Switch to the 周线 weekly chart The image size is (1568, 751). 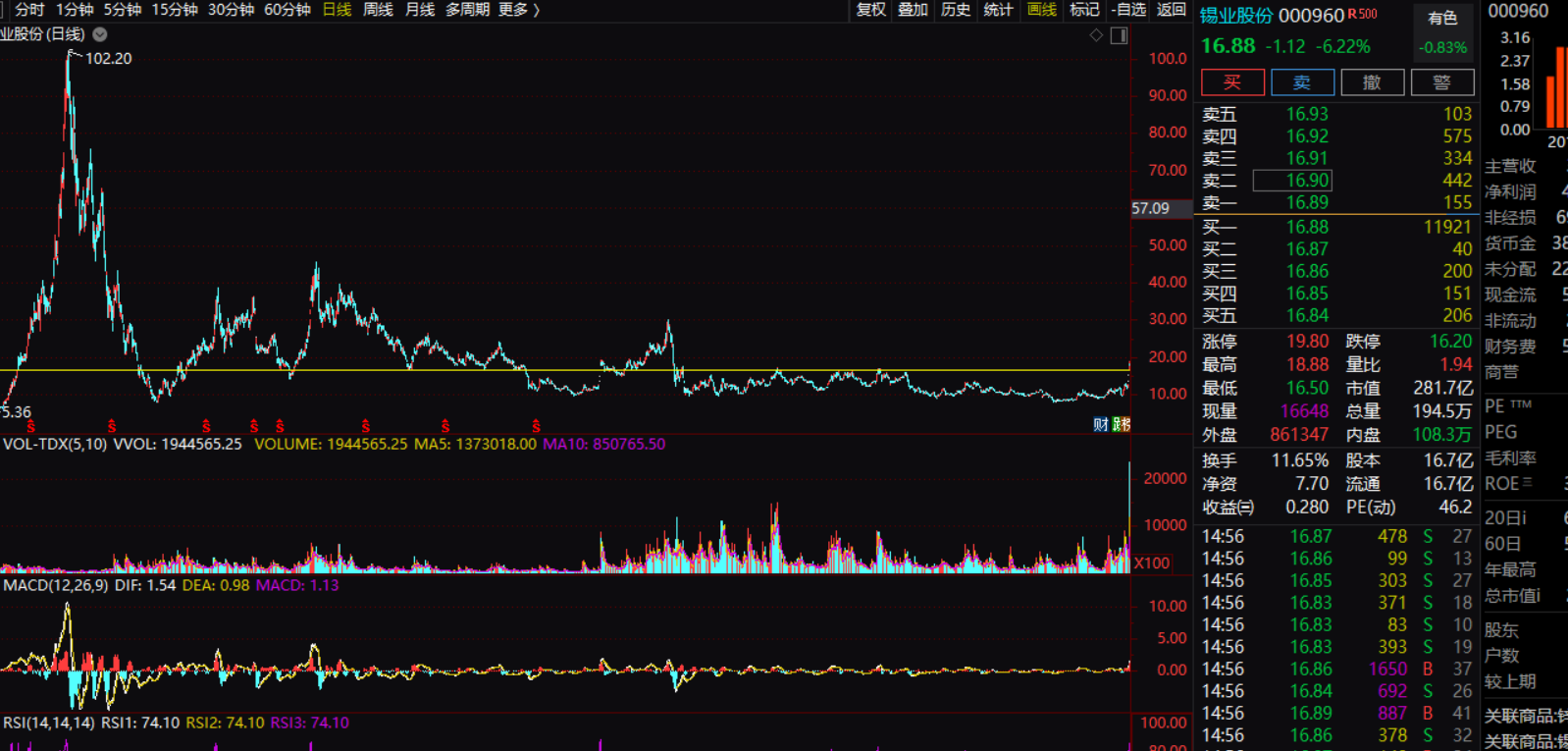click(378, 10)
